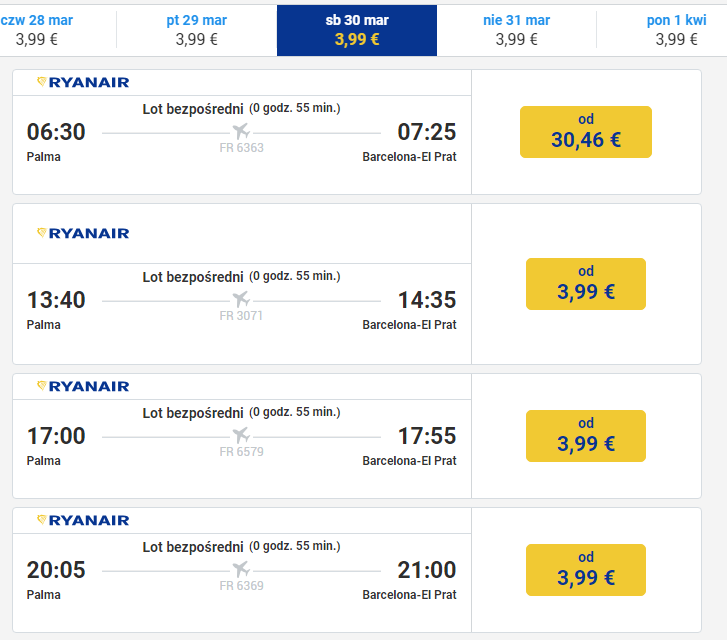This screenshot has width=727, height=640.
Task: Click the 21:00 Barcelona-El Prat arrival time
Action: click(427, 570)
